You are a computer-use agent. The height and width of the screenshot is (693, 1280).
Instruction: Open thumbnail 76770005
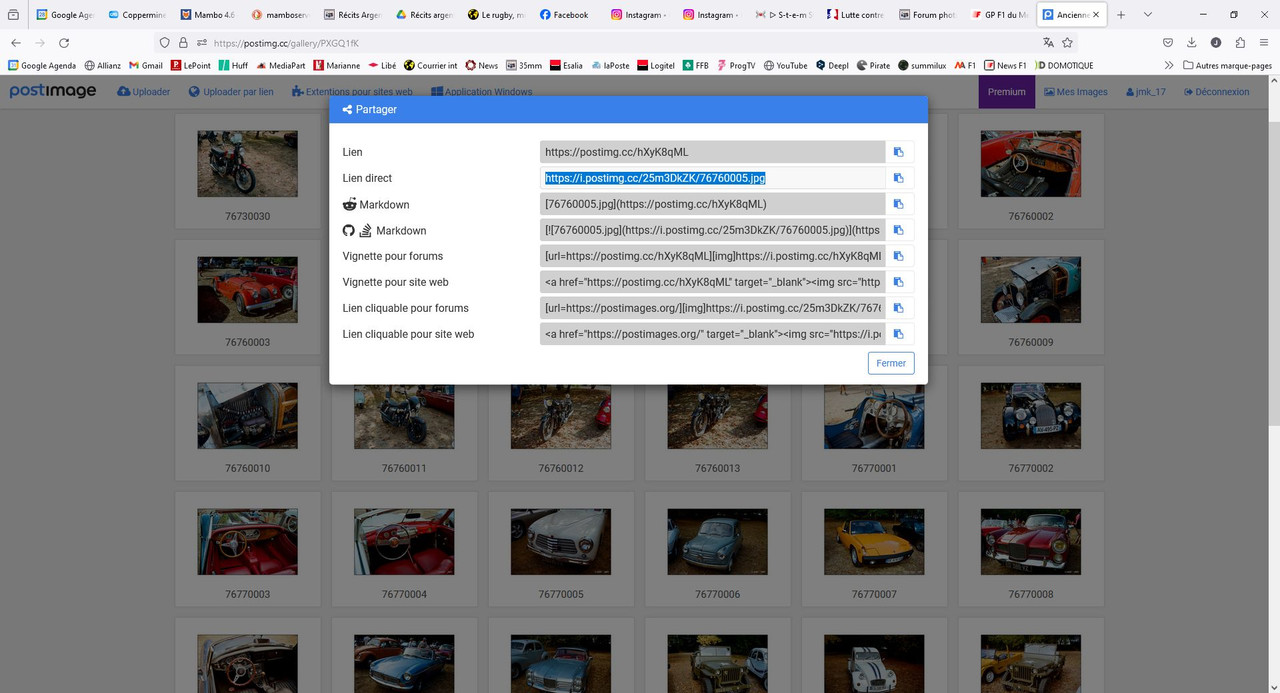561,542
